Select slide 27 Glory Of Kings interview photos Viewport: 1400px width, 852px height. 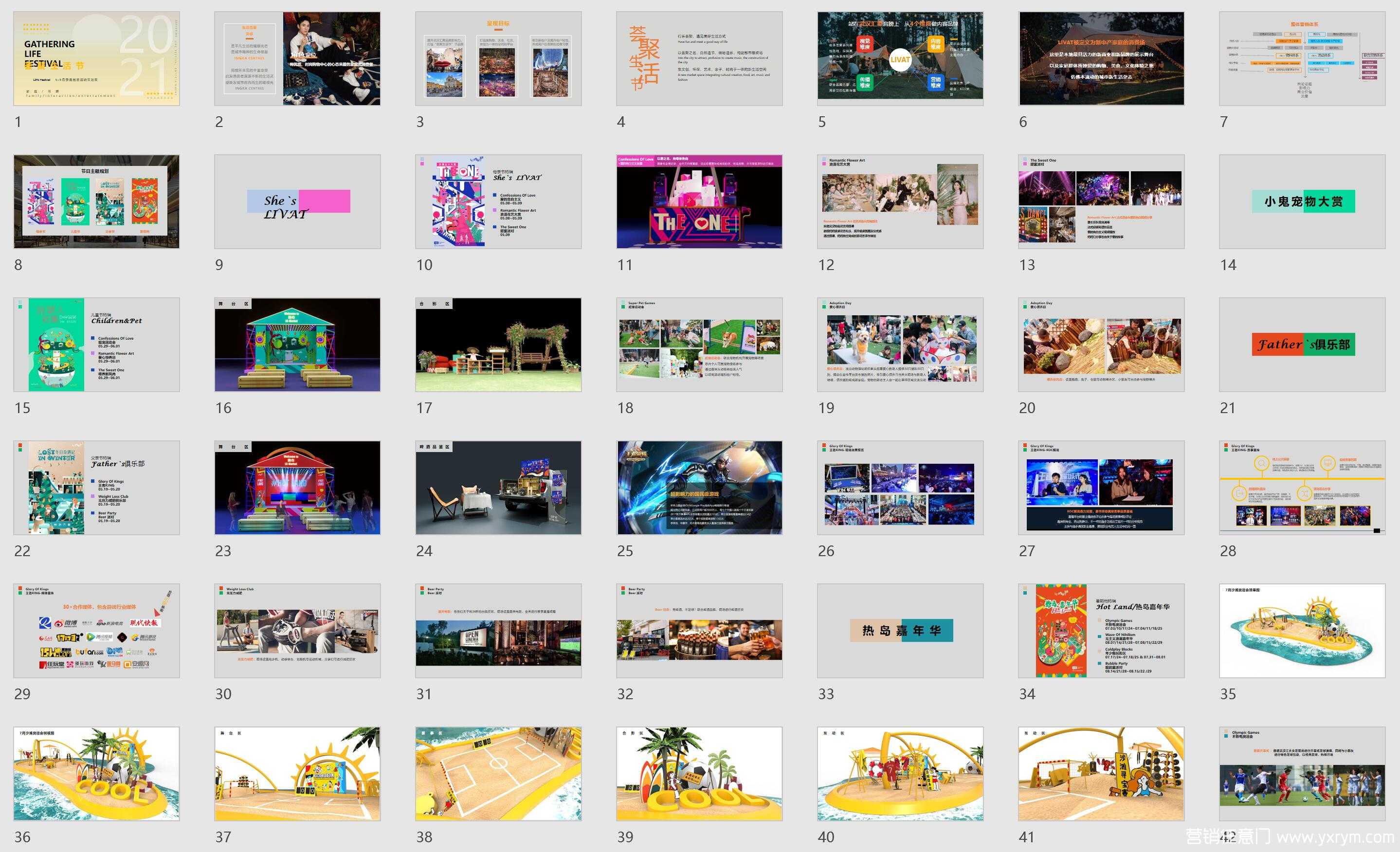pos(1101,488)
